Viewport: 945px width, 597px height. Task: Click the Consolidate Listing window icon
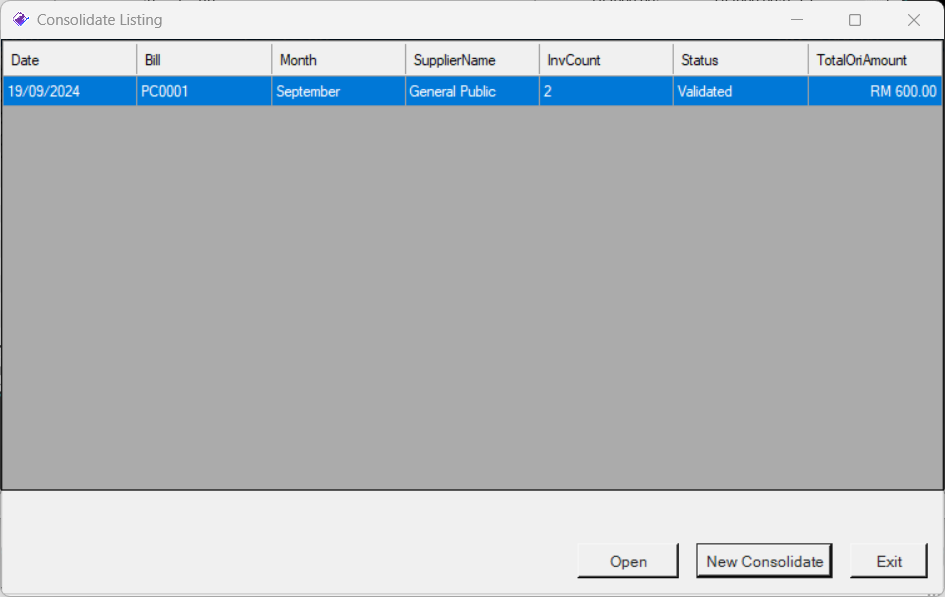(x=20, y=20)
